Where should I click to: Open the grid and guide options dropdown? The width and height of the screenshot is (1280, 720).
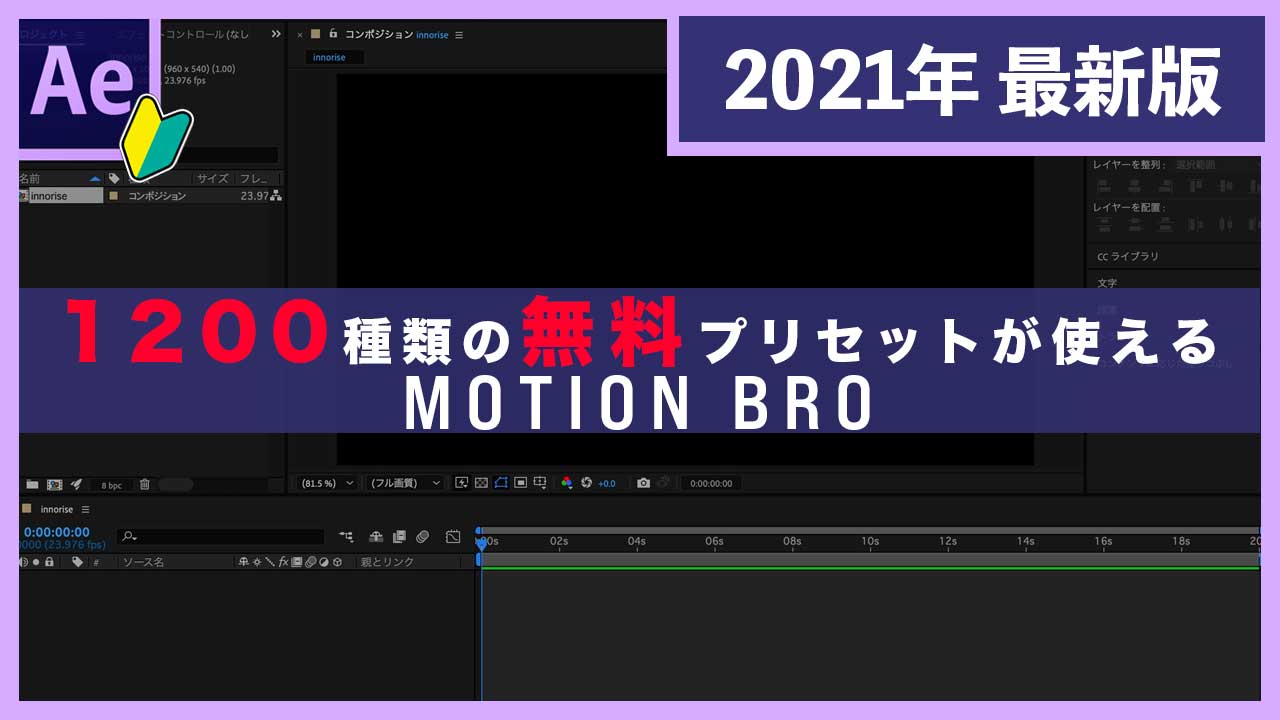[x=540, y=482]
